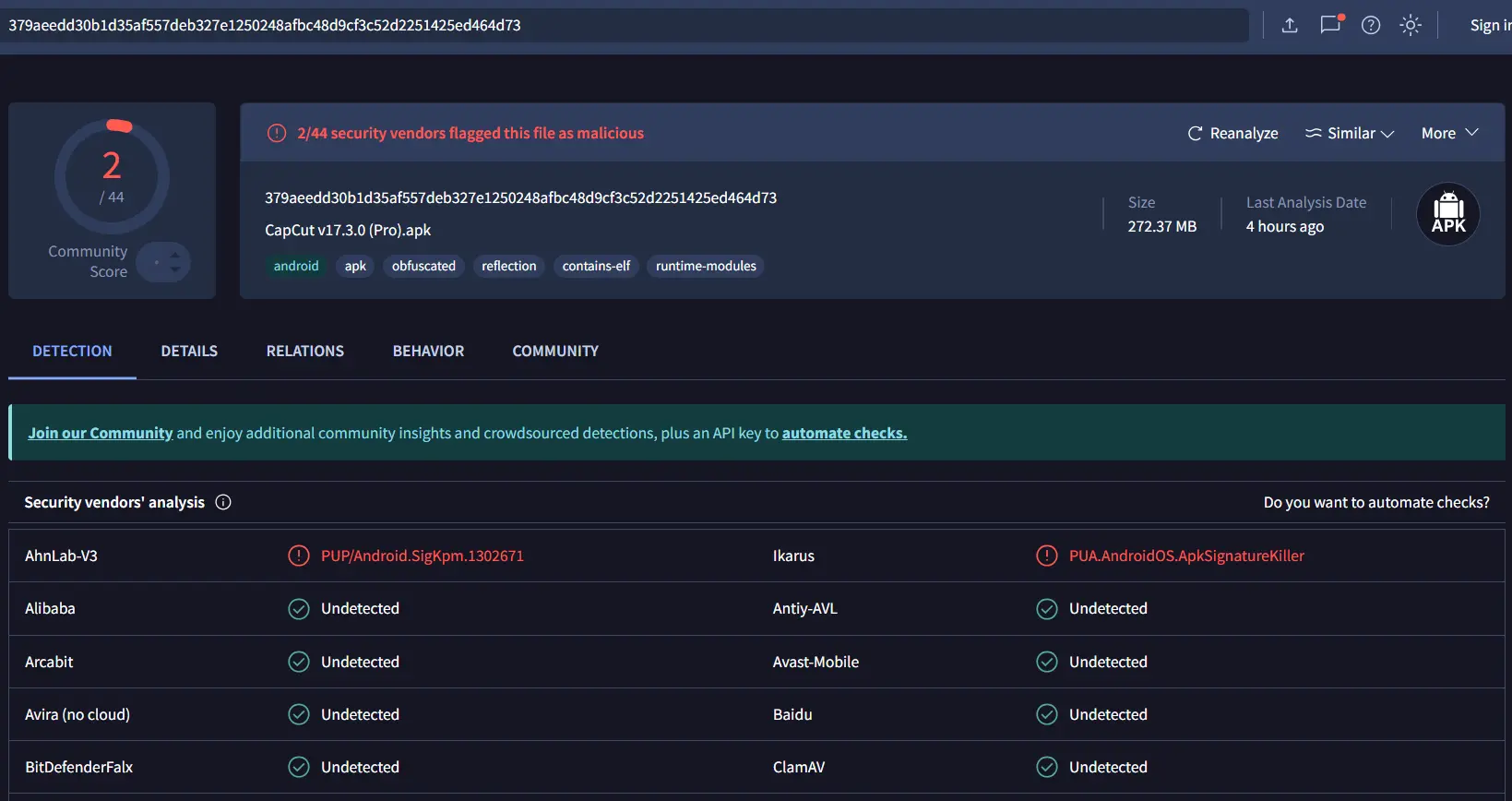Click the APK file type icon
1512x801 pixels.
click(x=1448, y=214)
